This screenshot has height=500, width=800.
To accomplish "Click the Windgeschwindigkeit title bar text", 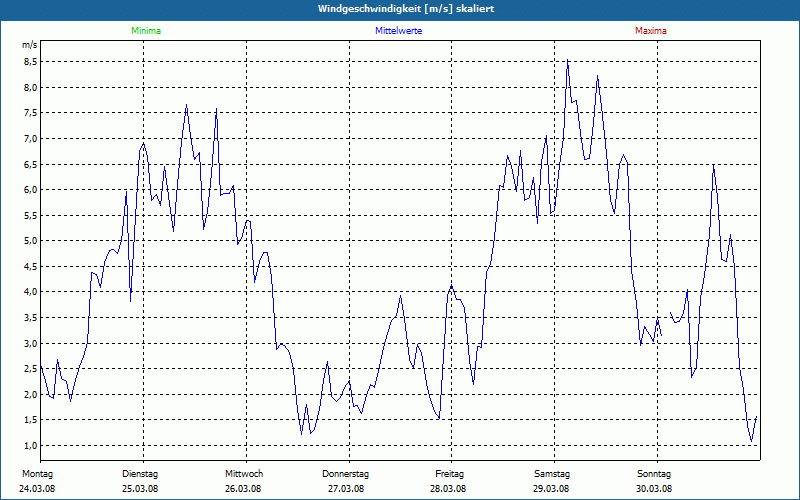I will click(406, 9).
